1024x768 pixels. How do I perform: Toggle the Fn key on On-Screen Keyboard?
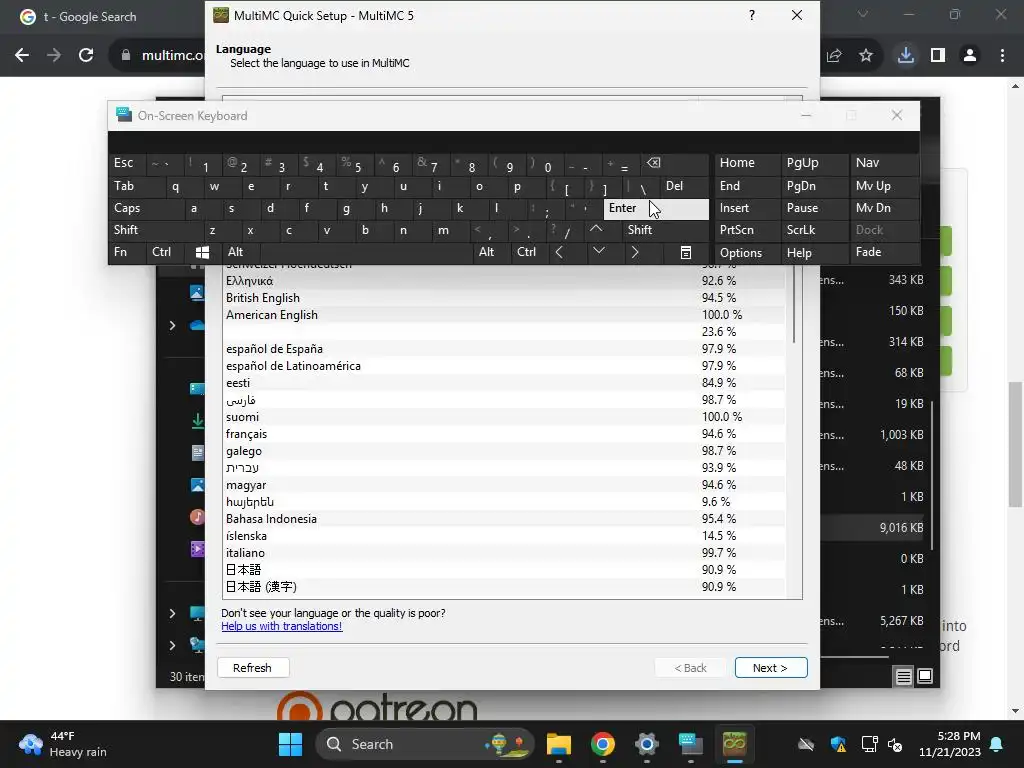click(127, 252)
